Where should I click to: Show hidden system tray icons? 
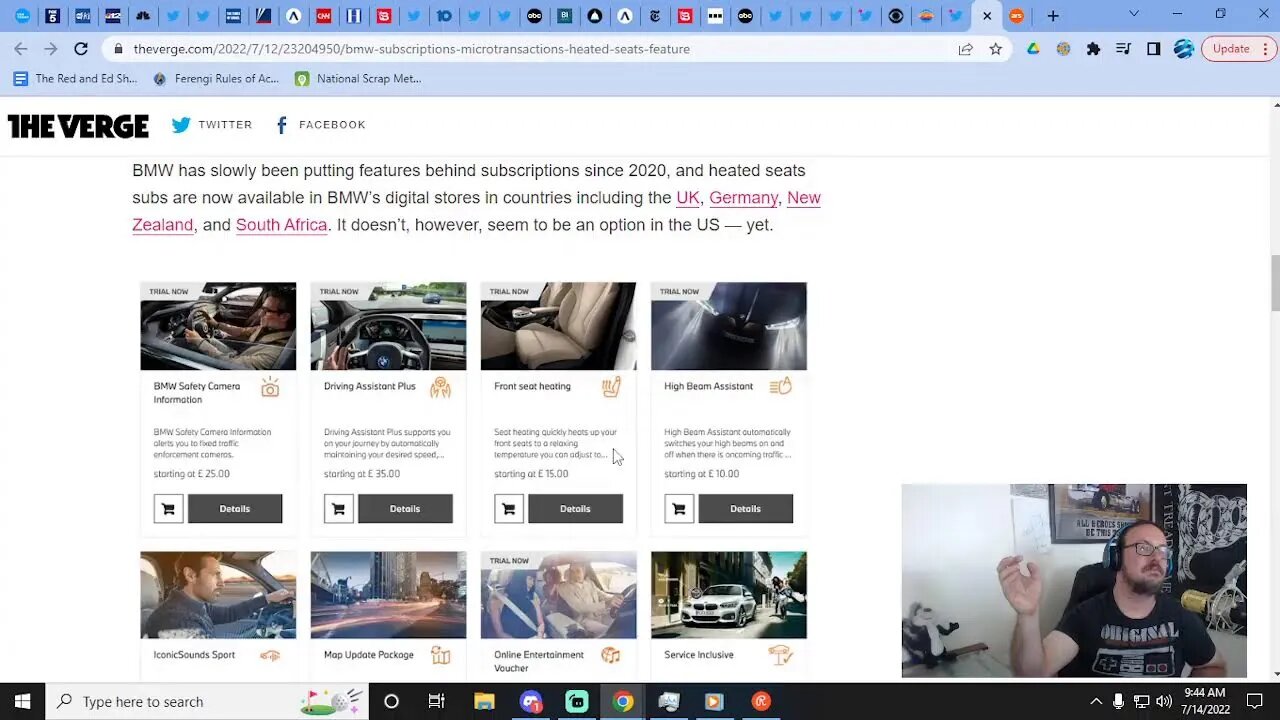1095,701
